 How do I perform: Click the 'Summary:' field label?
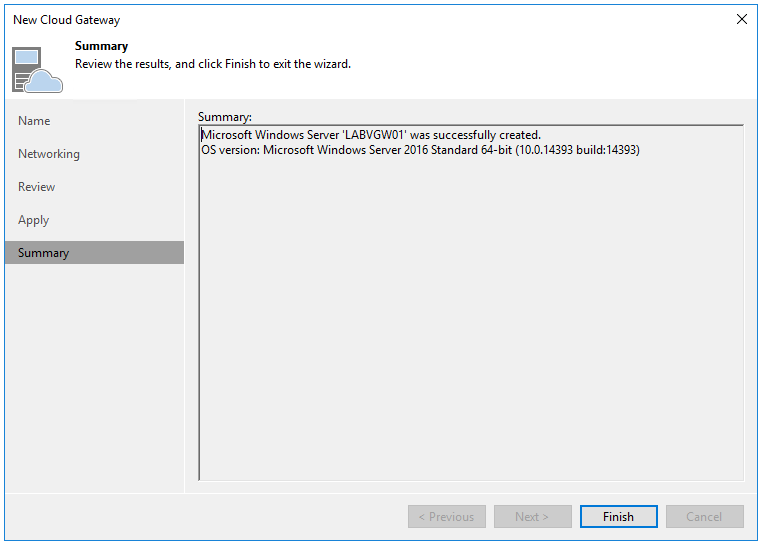225,117
